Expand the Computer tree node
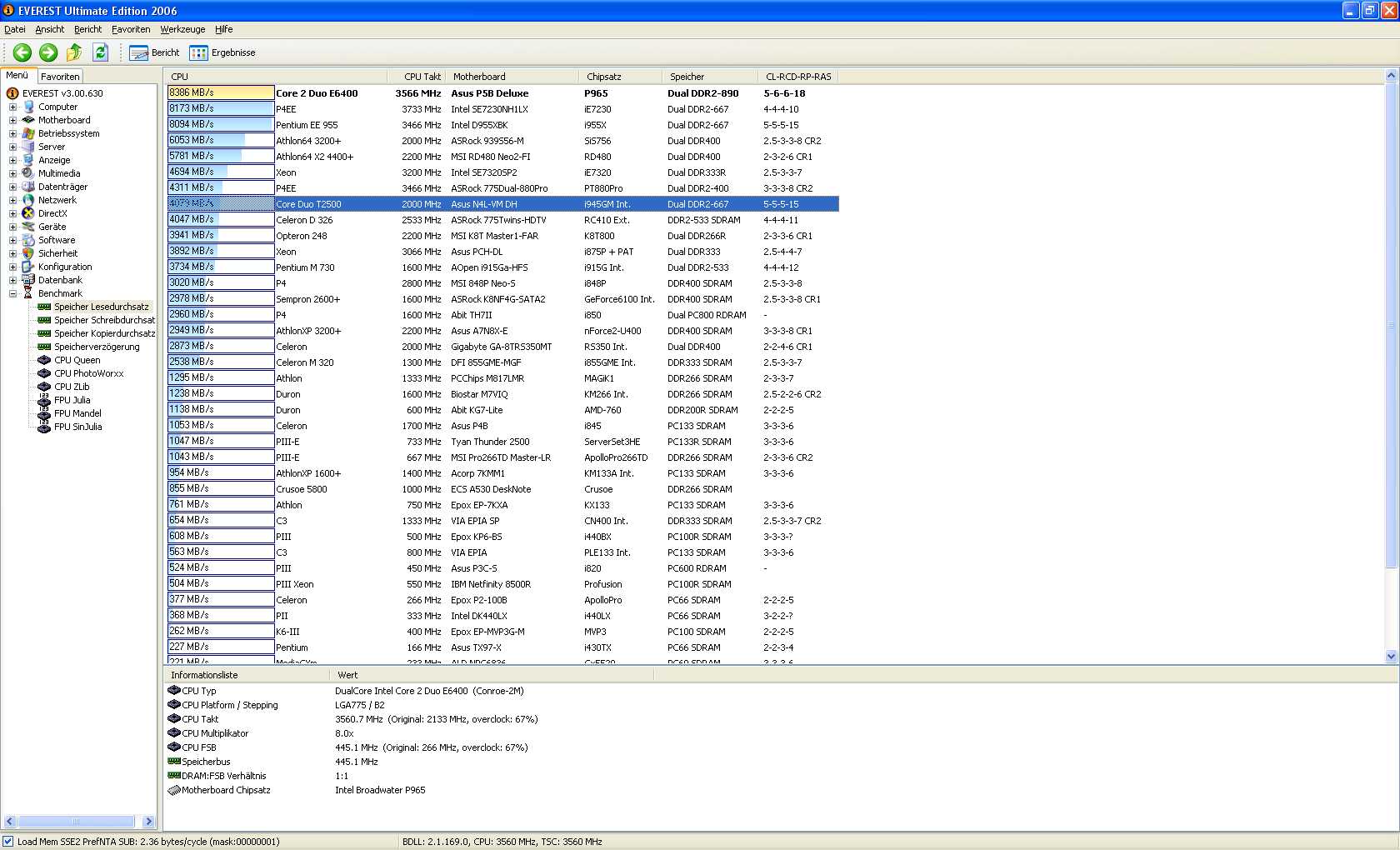This screenshot has width=1400, height=850. tap(12, 107)
